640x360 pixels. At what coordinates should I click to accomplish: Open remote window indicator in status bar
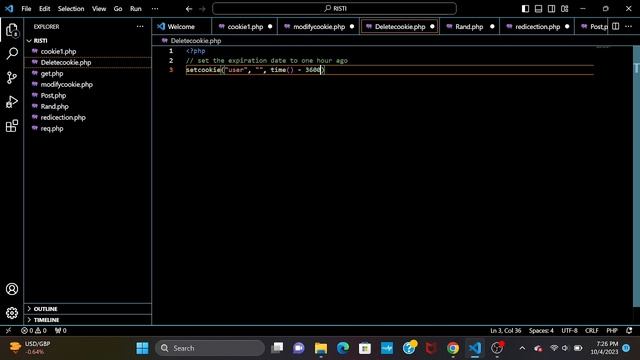[x=8, y=331]
